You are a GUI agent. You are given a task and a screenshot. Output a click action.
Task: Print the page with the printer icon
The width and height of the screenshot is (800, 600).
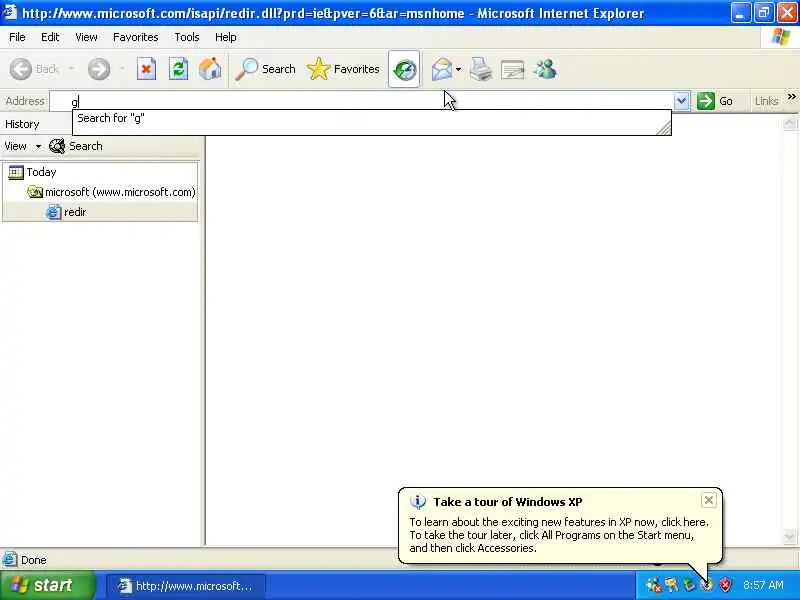[481, 69]
